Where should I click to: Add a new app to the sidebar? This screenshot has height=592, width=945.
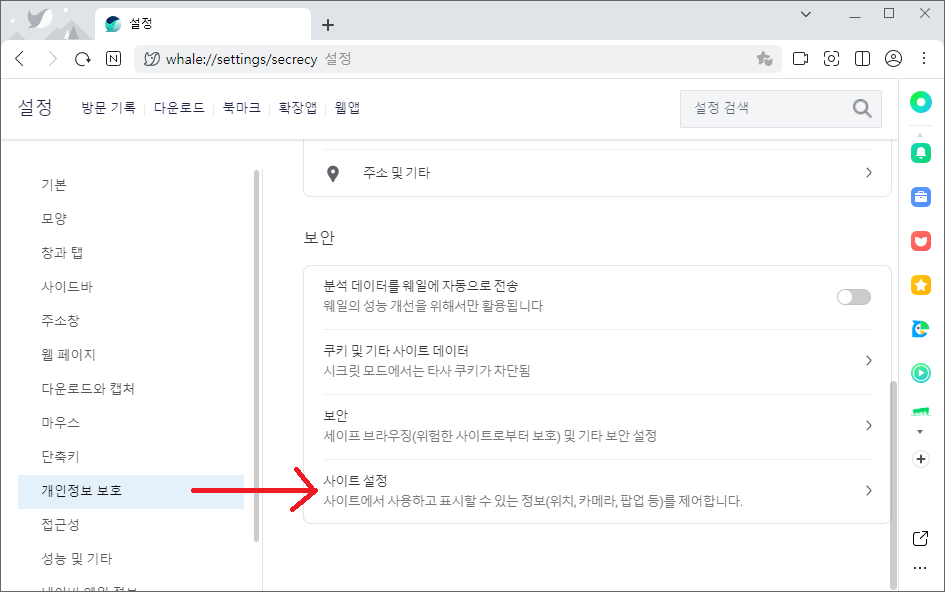coord(920,459)
